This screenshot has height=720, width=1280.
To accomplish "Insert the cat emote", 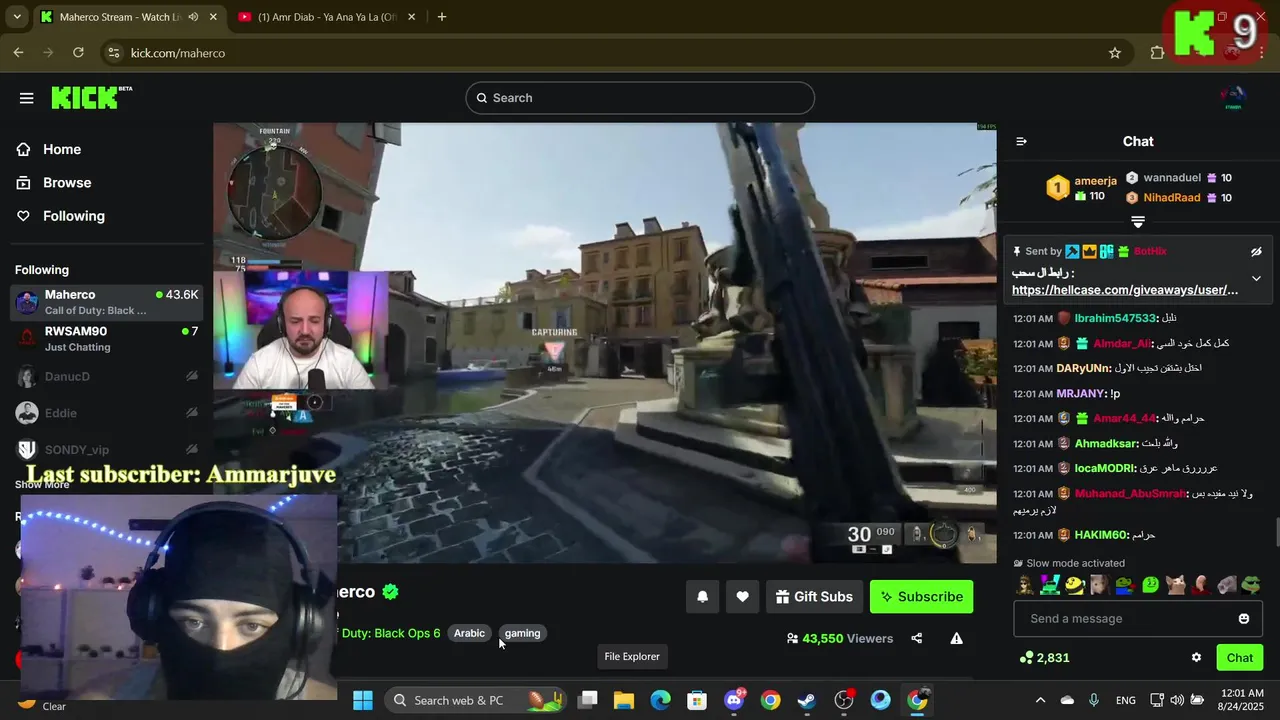I will (x=1176, y=585).
